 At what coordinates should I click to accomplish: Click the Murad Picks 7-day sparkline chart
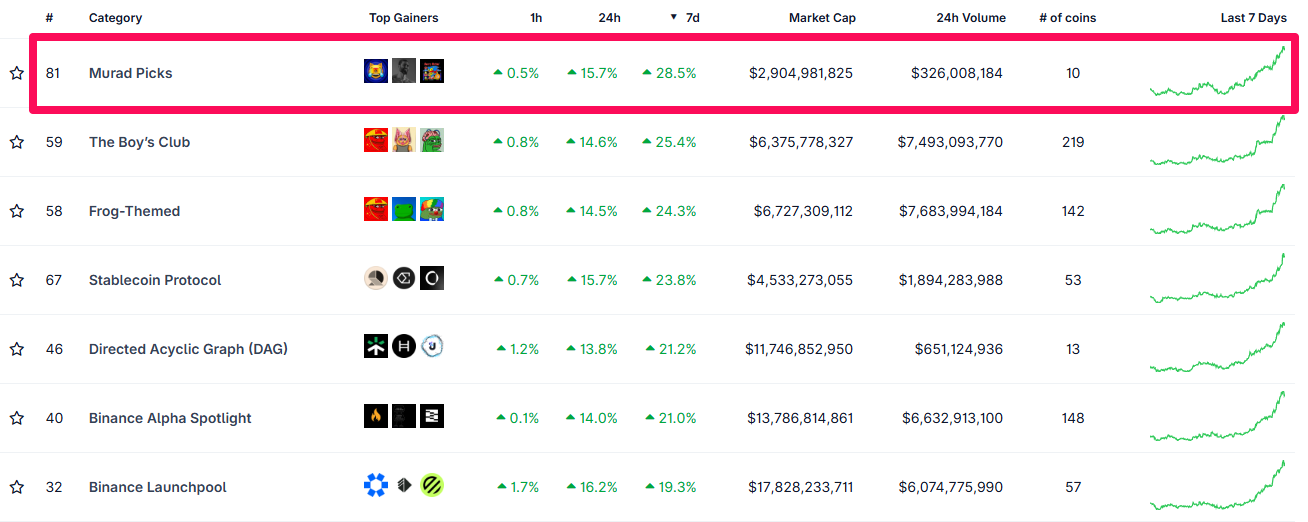(1218, 73)
